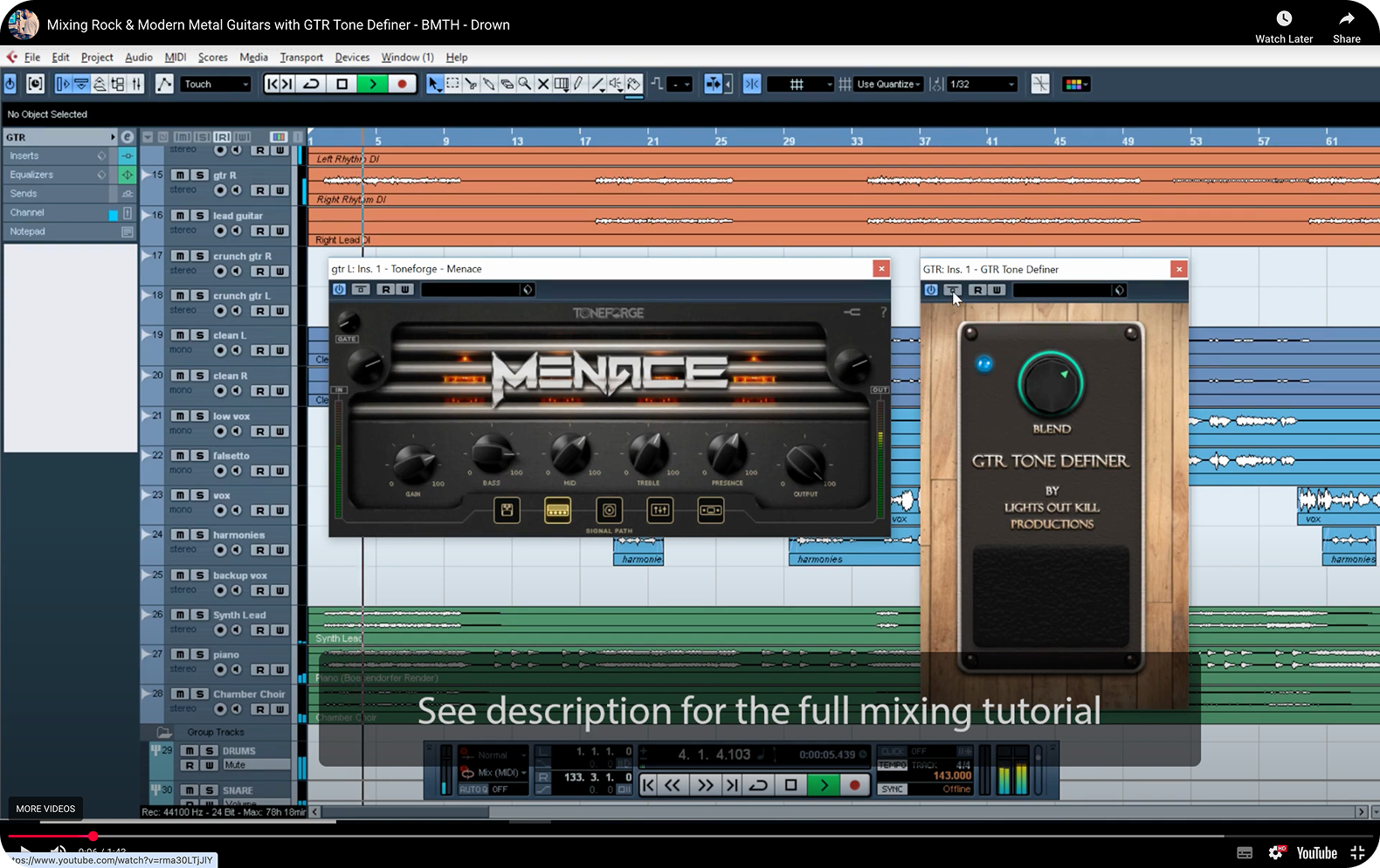Solo the crunch gtr R track

tap(199, 256)
